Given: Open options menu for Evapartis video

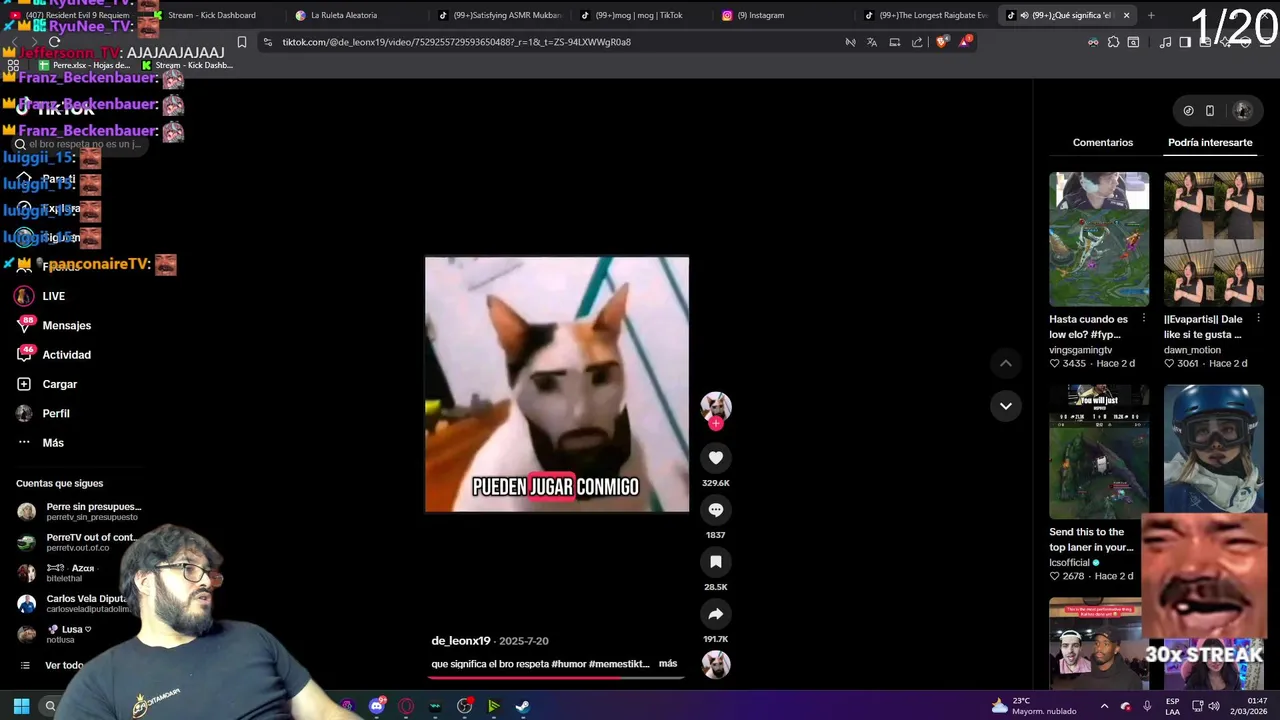Looking at the screenshot, I should click(1259, 319).
